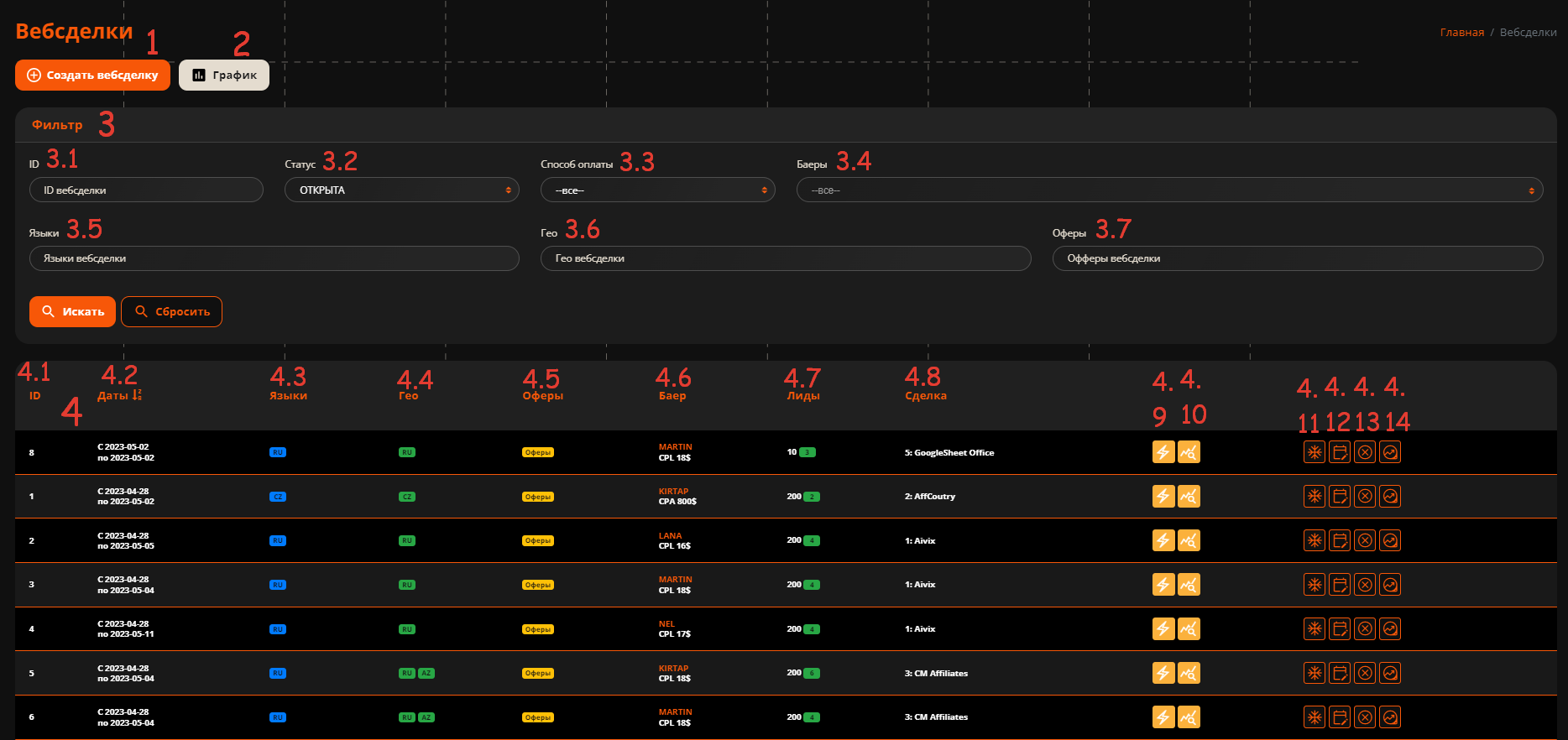The width and height of the screenshot is (1568, 740).
Task: Open the Способ оплаты dropdown
Action: click(658, 190)
